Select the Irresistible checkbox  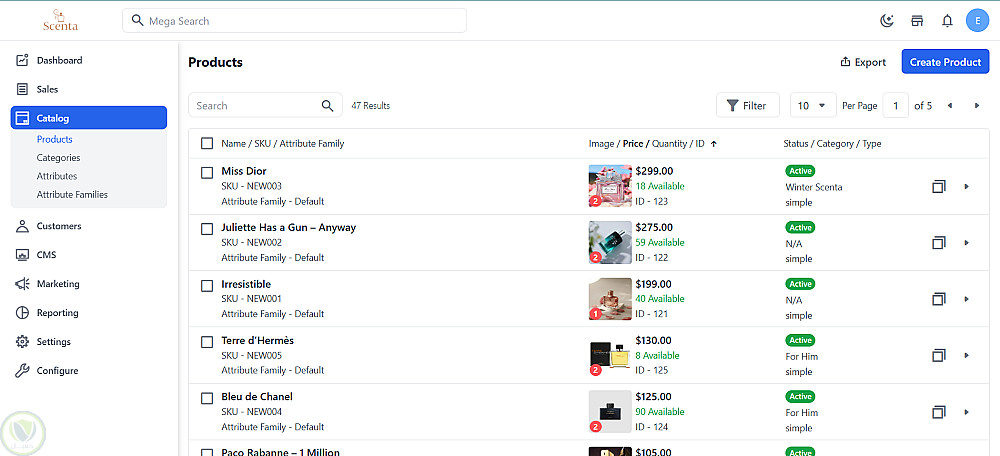coord(207,286)
